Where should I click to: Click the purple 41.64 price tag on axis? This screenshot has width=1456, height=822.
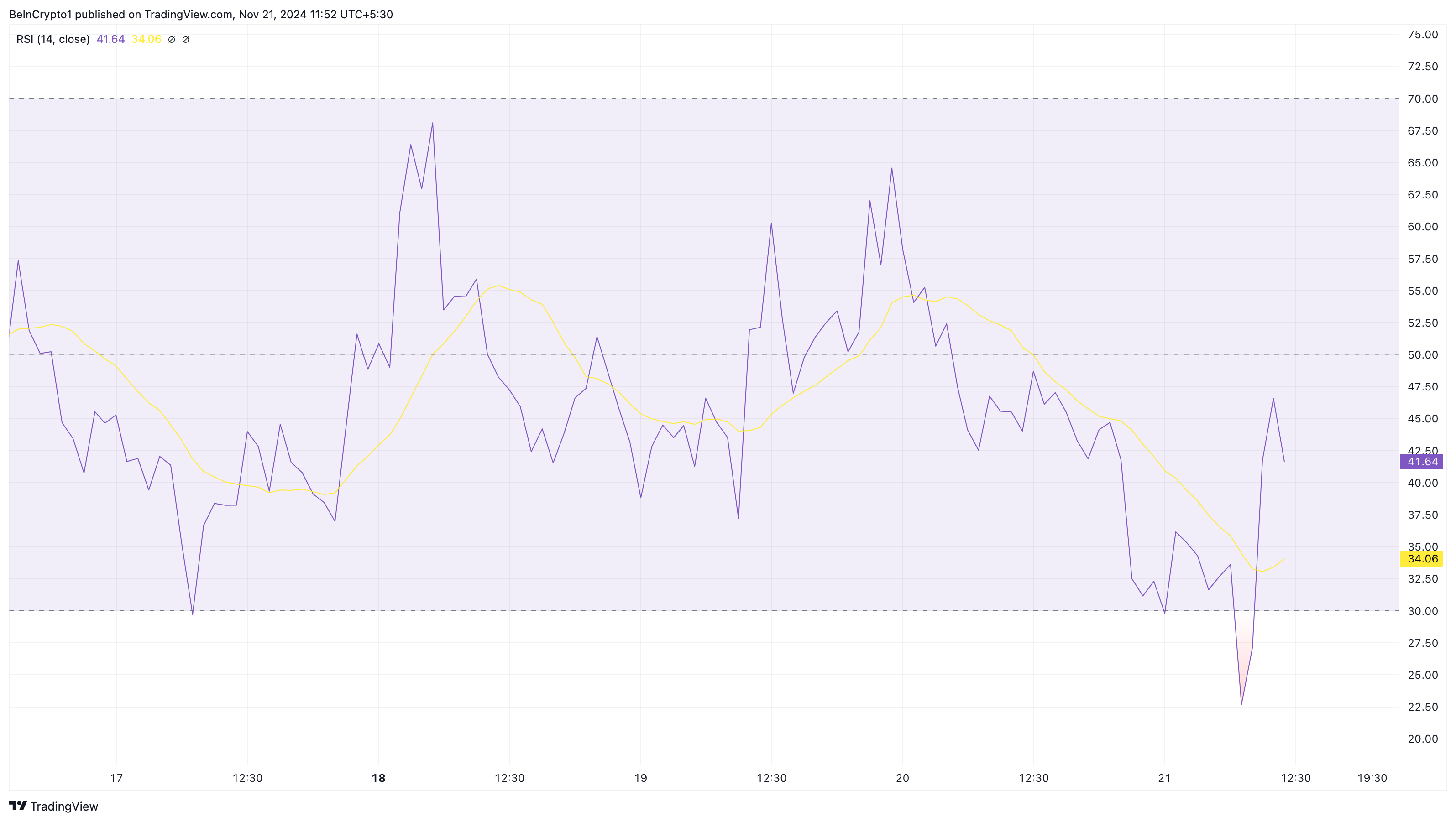(x=1421, y=462)
